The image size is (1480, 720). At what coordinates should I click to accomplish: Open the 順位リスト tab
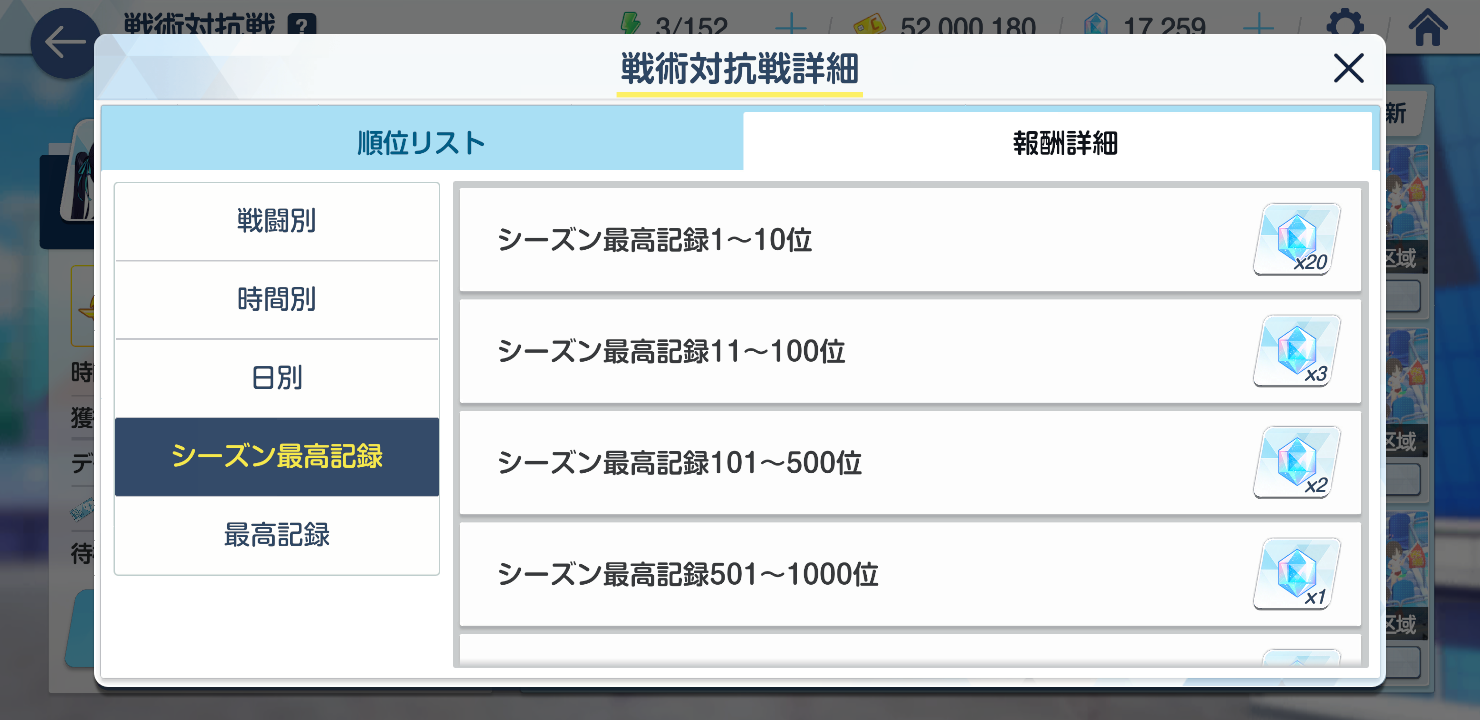422,141
